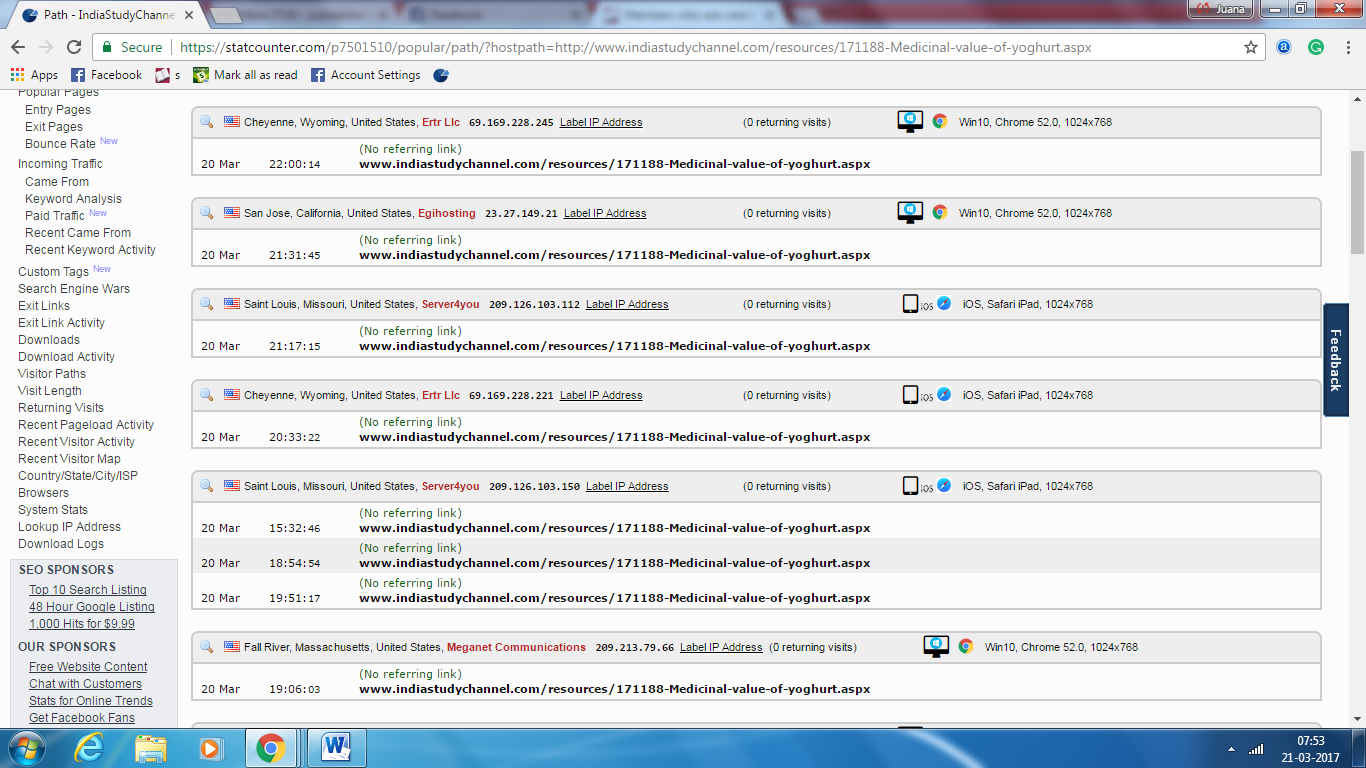Click yoghurt page URL at 18:54:54
Image resolution: width=1366 pixels, height=768 pixels.
click(615, 563)
